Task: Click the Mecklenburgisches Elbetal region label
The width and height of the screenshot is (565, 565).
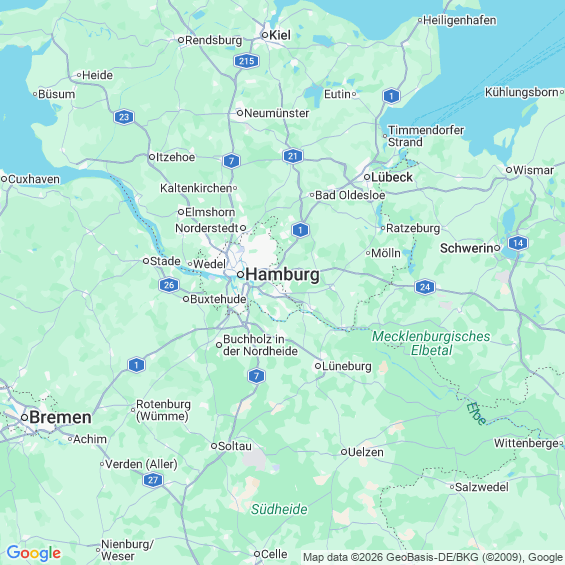Action: point(431,343)
